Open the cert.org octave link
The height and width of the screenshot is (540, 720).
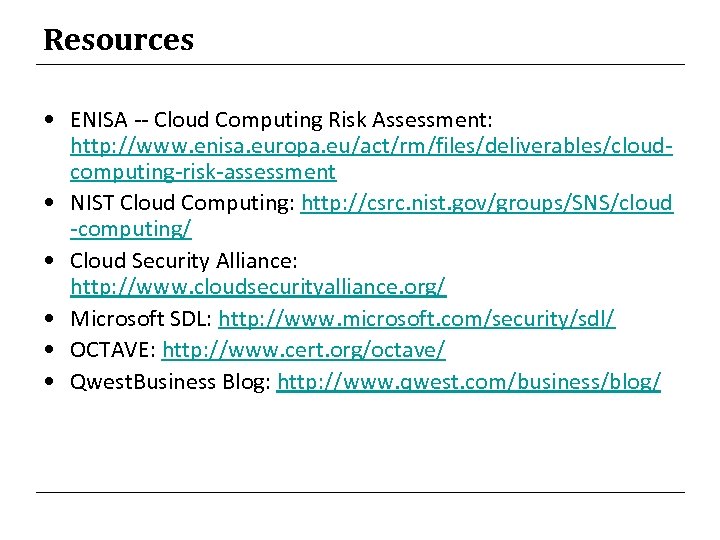(303, 350)
